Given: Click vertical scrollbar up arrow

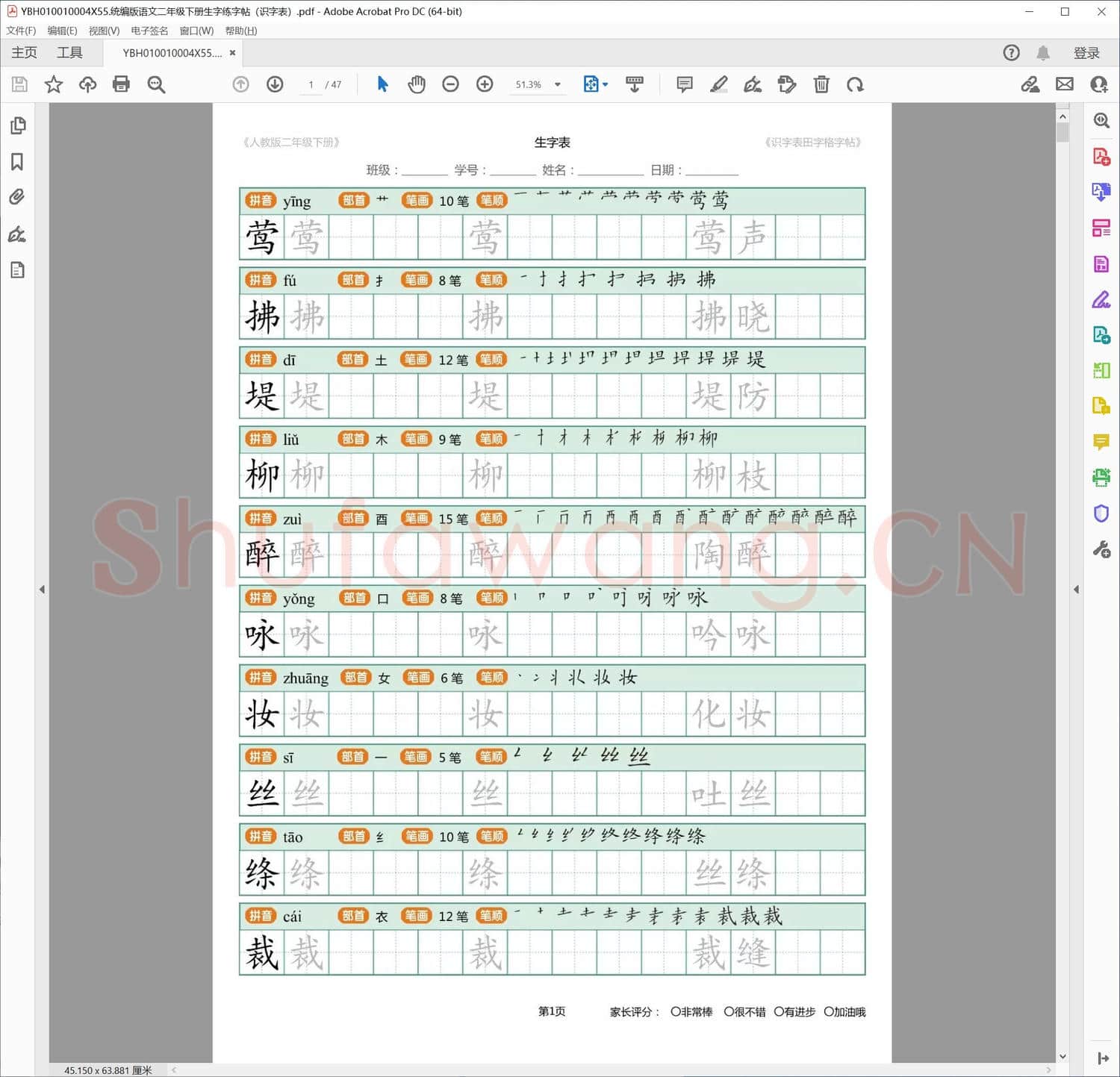Looking at the screenshot, I should pyautogui.click(x=1063, y=116).
